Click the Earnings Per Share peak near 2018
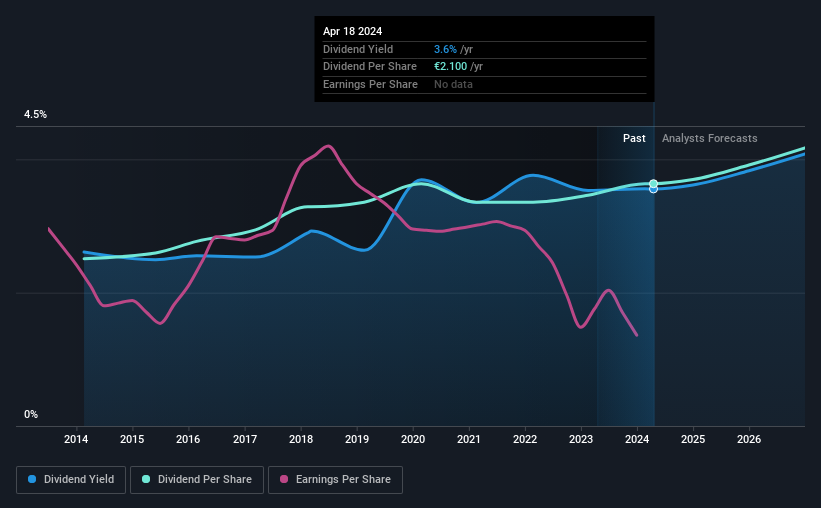The width and height of the screenshot is (821, 508). [328, 146]
